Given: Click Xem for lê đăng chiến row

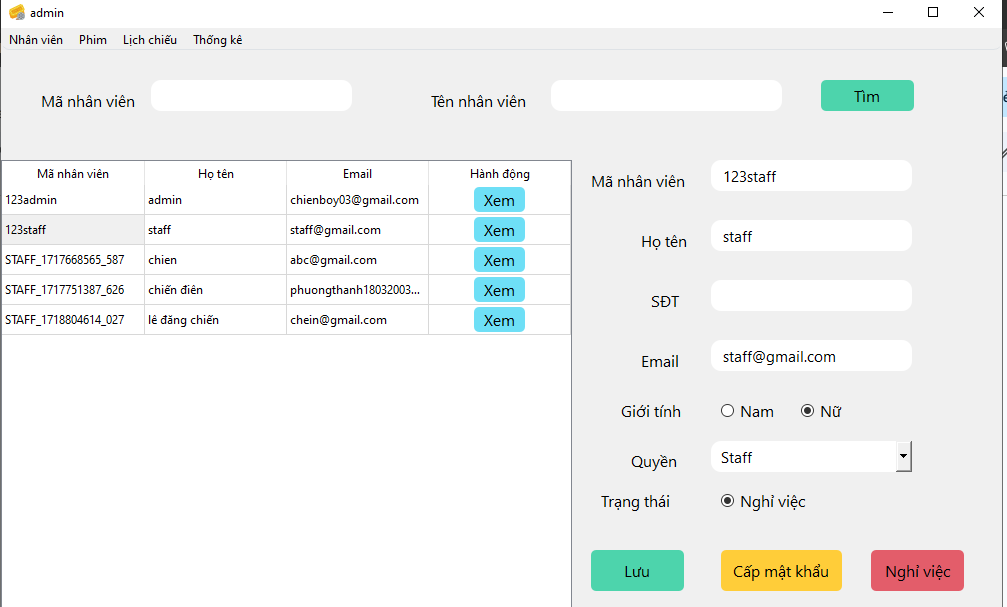Looking at the screenshot, I should 499,320.
